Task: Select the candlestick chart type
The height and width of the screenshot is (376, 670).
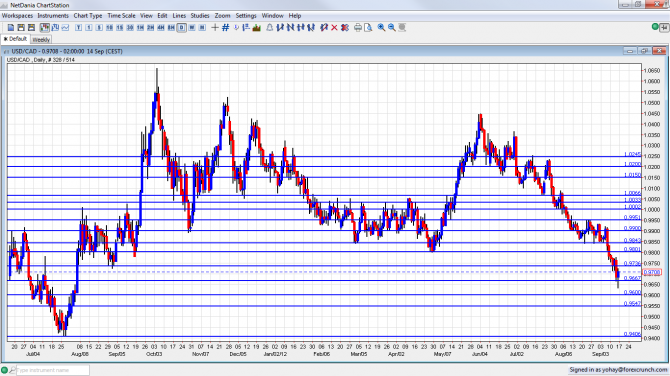Action: coord(44,27)
